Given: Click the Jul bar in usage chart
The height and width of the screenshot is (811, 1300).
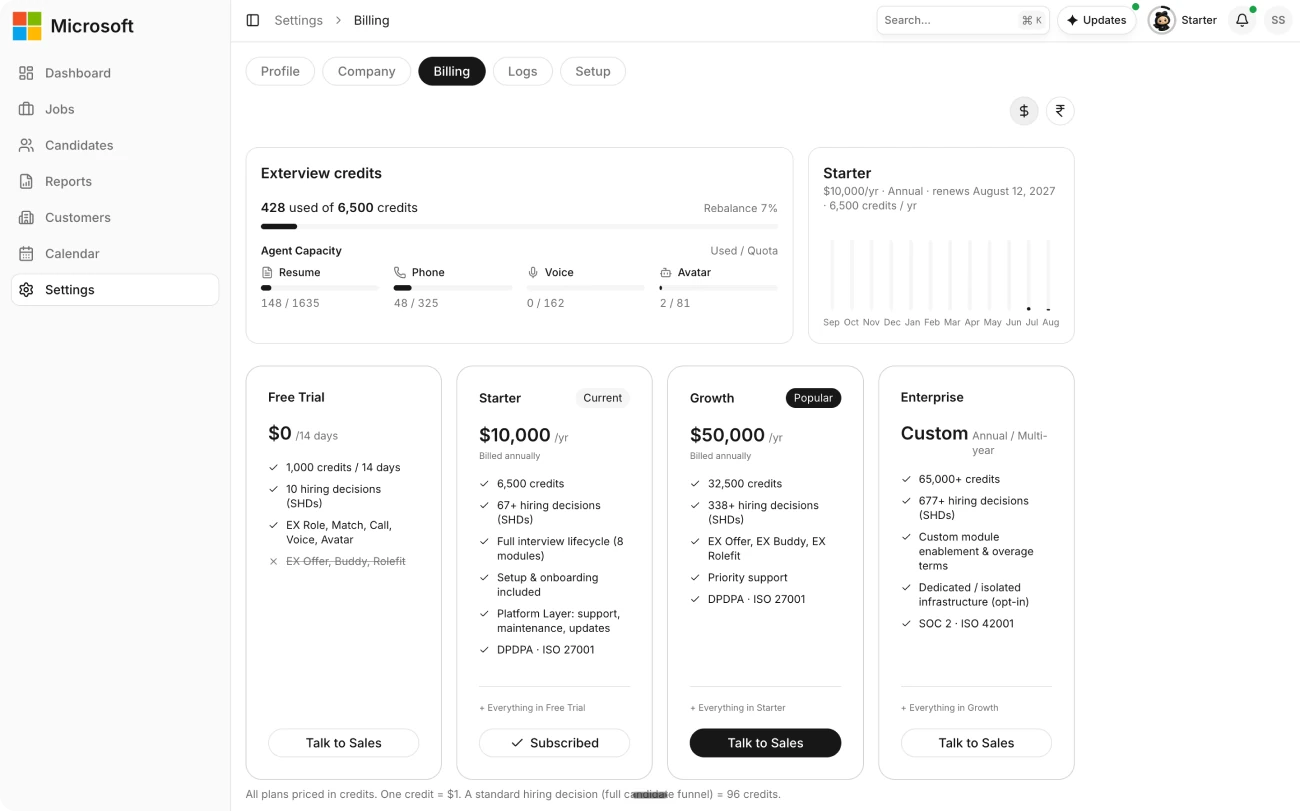Looking at the screenshot, I should [1029, 275].
